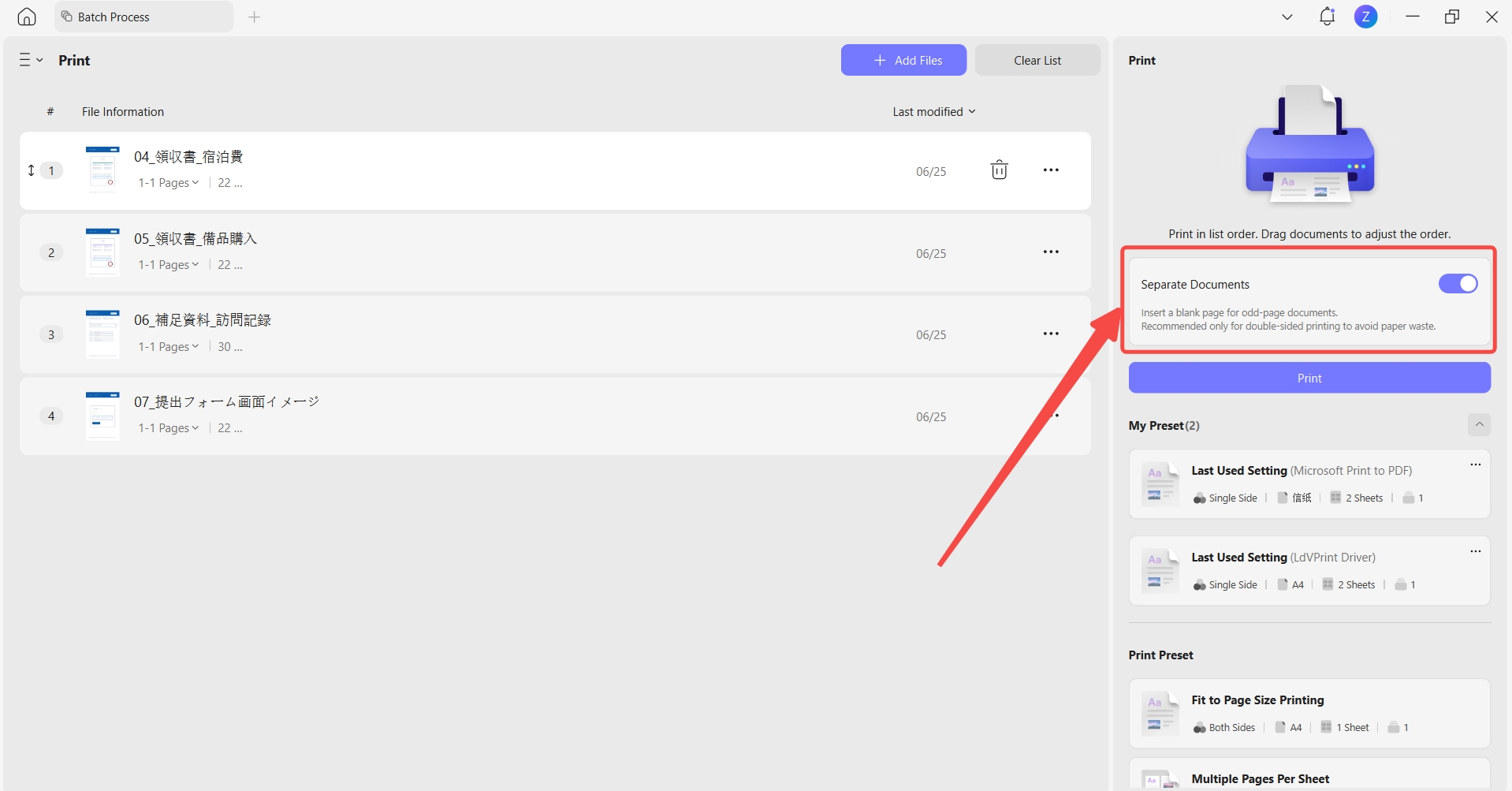Select file name 04_領収書_宿泊費
This screenshot has width=1512, height=791.
[188, 157]
